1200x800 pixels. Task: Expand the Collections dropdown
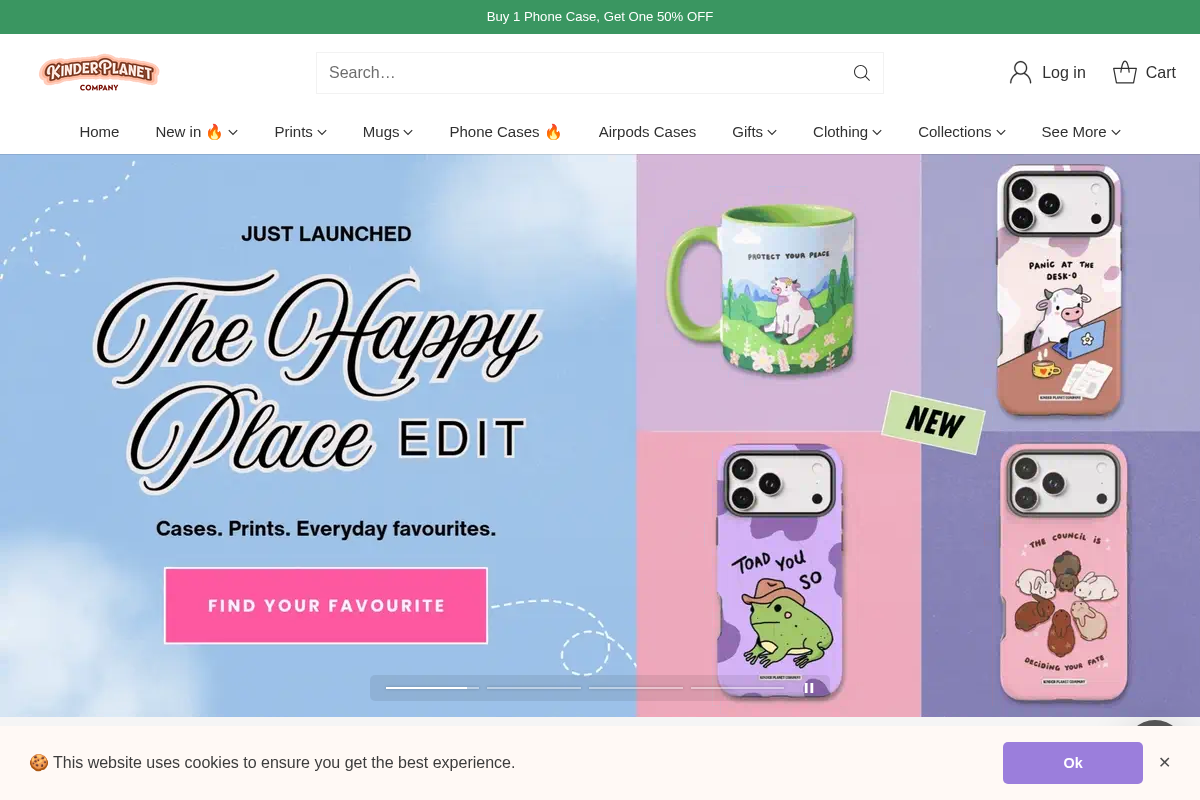961,131
